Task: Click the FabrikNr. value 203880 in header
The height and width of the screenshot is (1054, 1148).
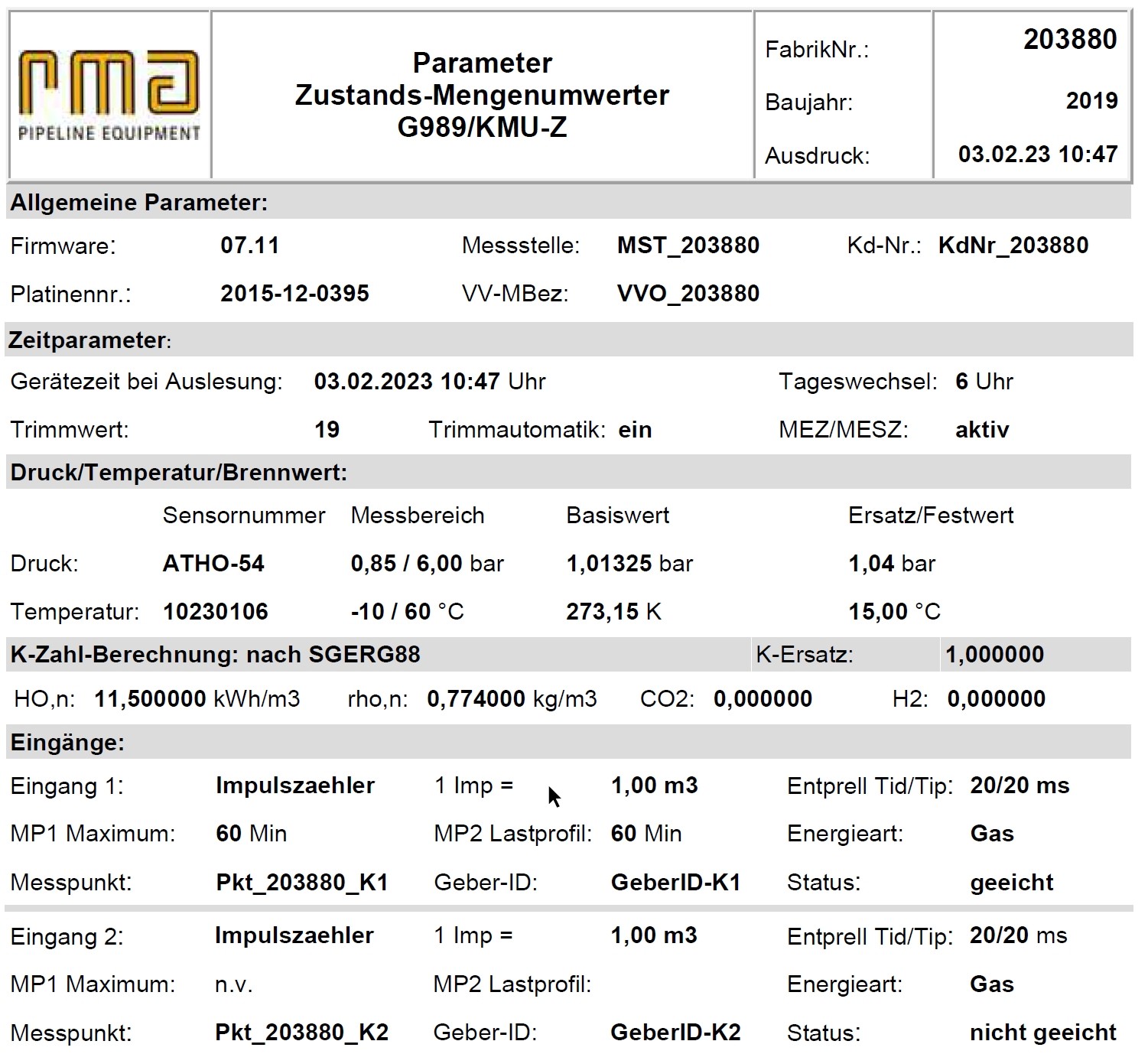Action: tap(1070, 39)
